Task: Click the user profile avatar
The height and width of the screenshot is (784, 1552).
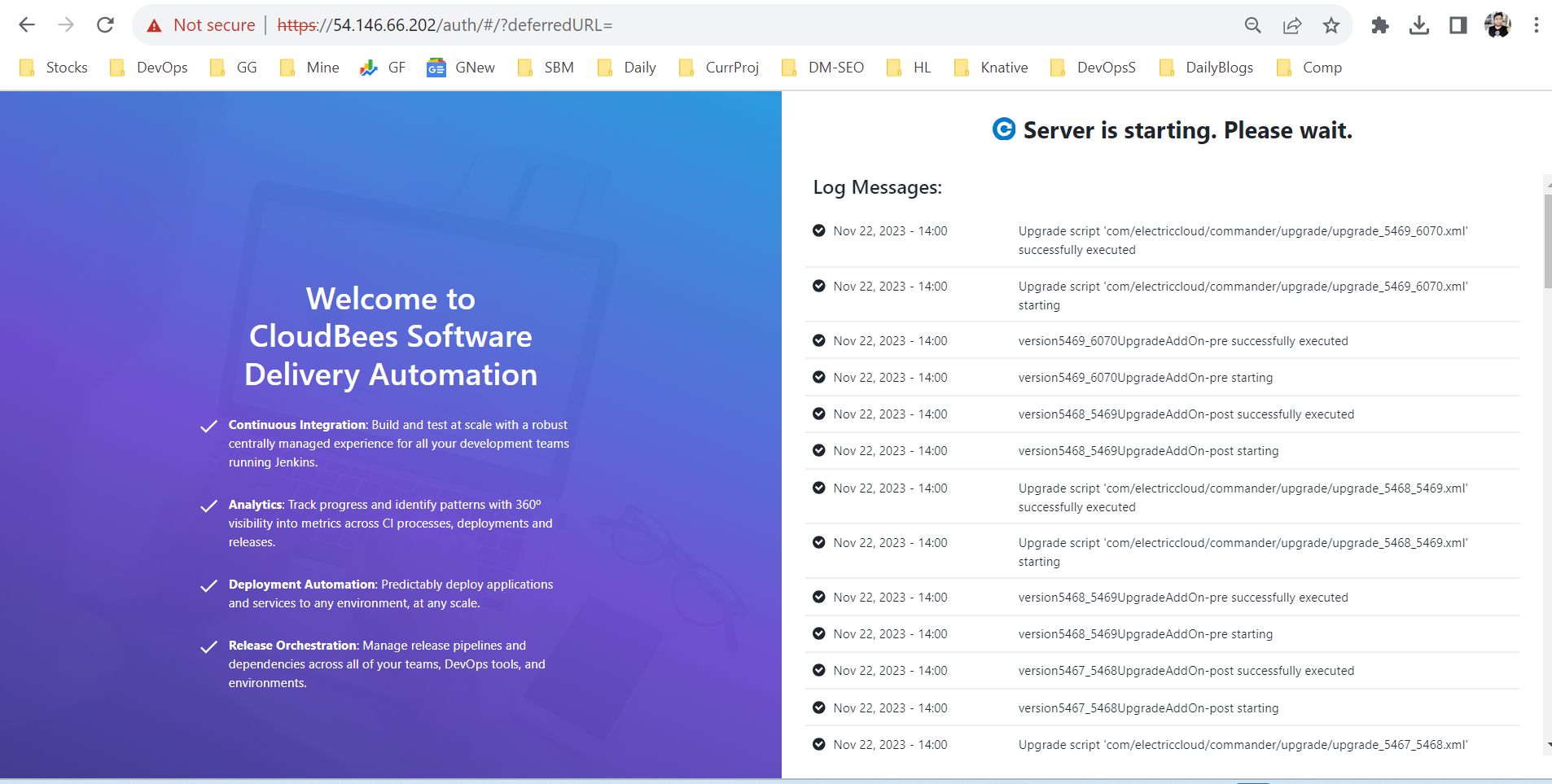Action: (x=1497, y=25)
